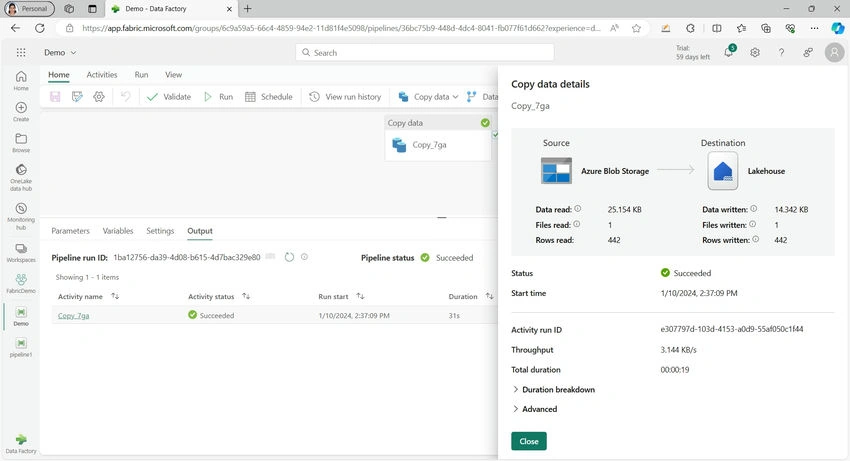Switch to the Activities ribbon tab
This screenshot has width=850, height=461.
102,75
